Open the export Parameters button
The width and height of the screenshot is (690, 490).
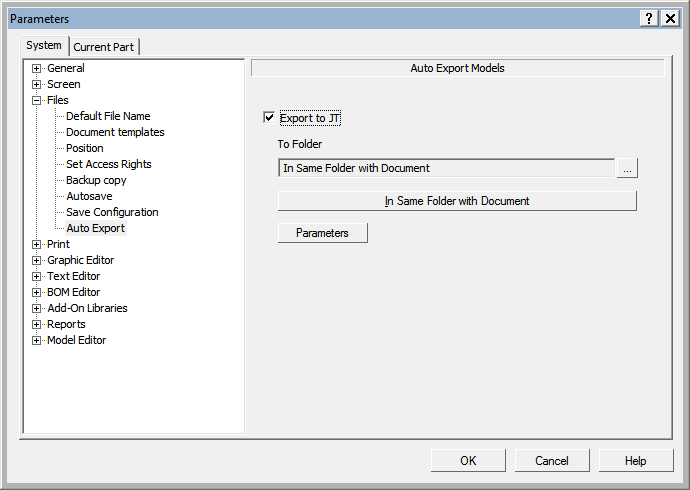[x=322, y=233]
